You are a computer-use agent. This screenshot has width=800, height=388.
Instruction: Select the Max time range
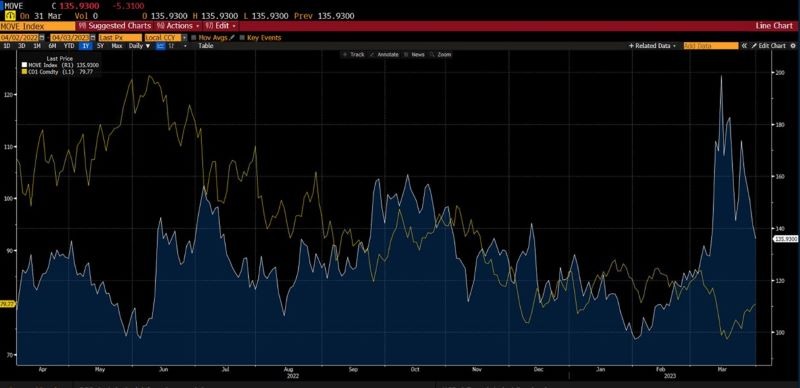[117, 46]
